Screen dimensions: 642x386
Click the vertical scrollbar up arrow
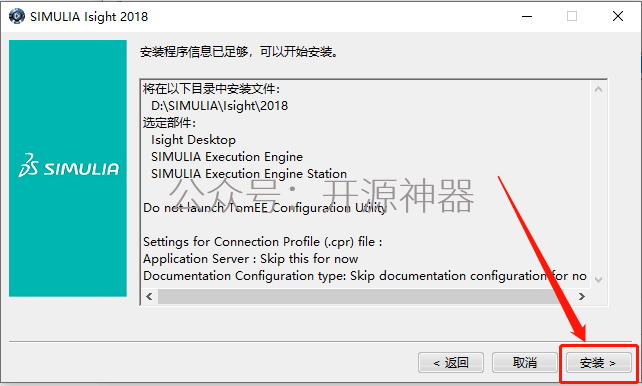[x=598, y=89]
